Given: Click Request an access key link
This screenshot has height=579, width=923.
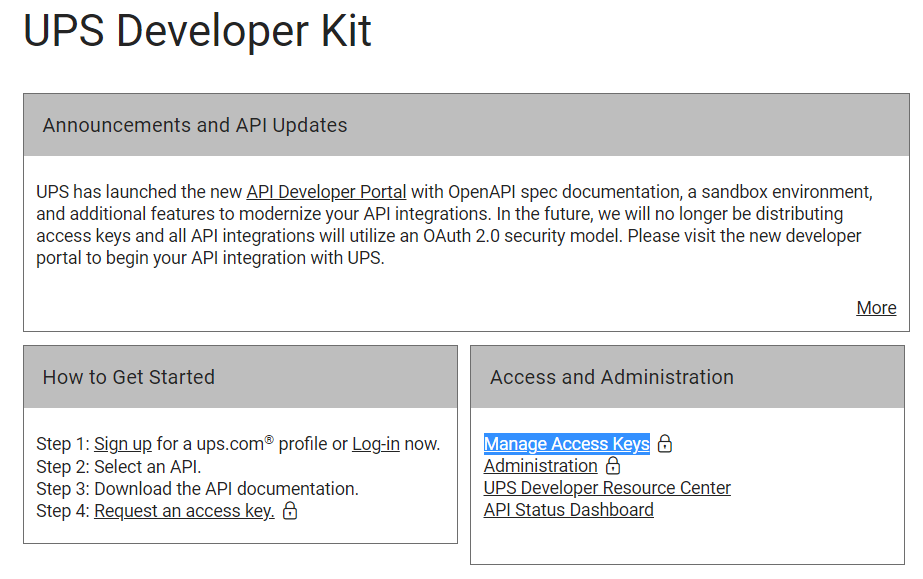Looking at the screenshot, I should pos(184,511).
